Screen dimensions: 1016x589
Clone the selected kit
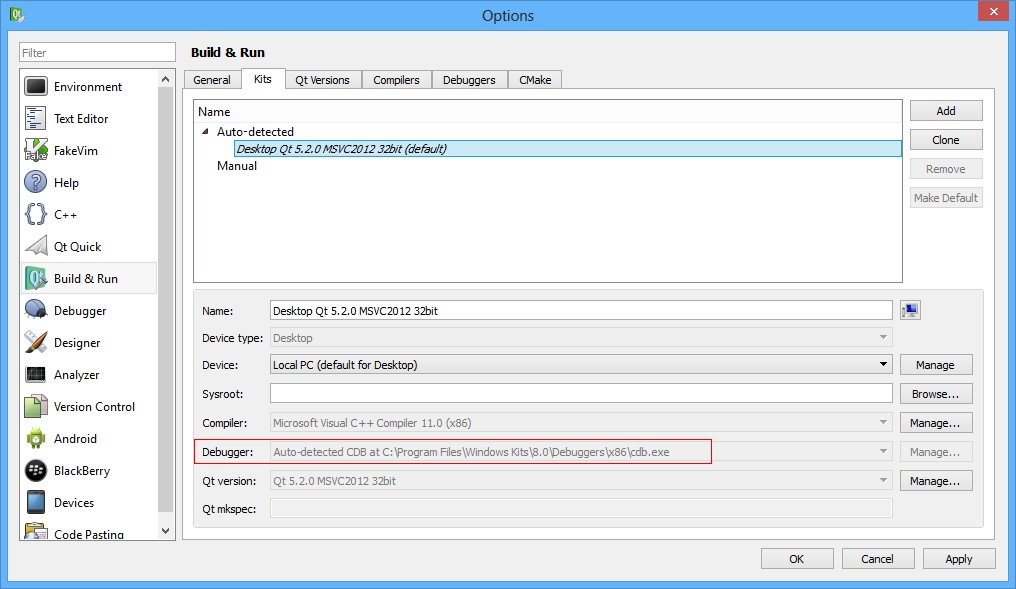946,140
